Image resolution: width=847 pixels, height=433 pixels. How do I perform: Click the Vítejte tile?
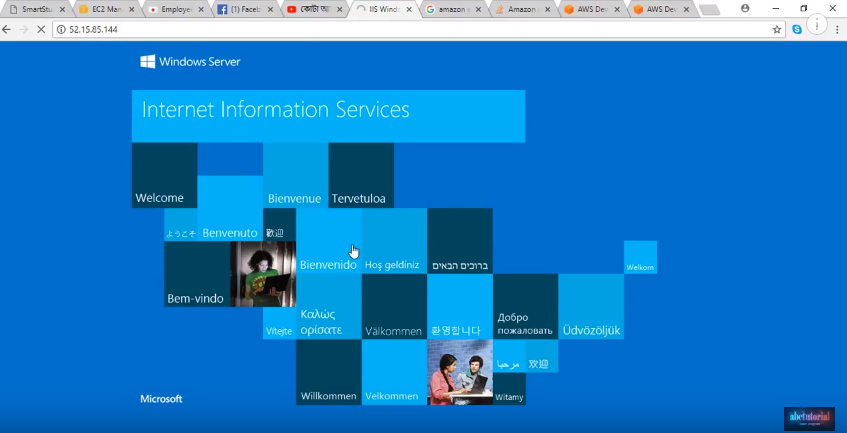coord(279,323)
